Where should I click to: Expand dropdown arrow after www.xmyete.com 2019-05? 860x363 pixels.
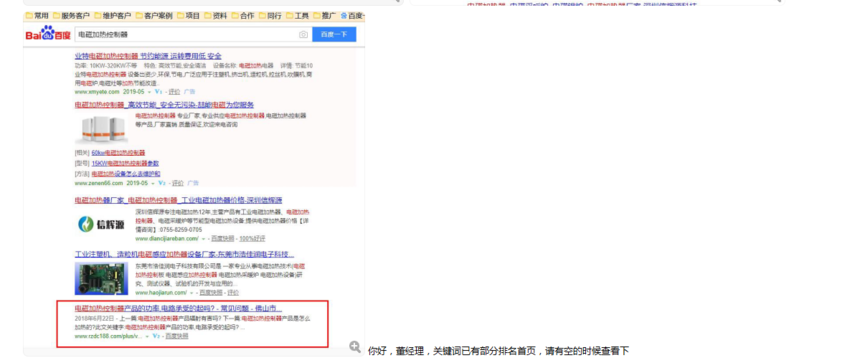tap(150, 92)
